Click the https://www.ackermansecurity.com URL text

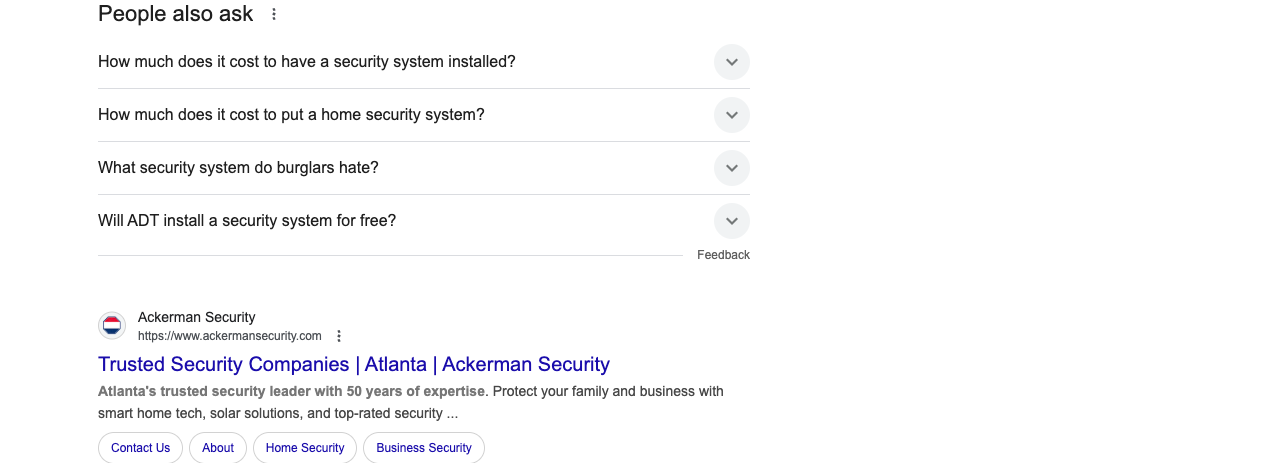point(230,336)
